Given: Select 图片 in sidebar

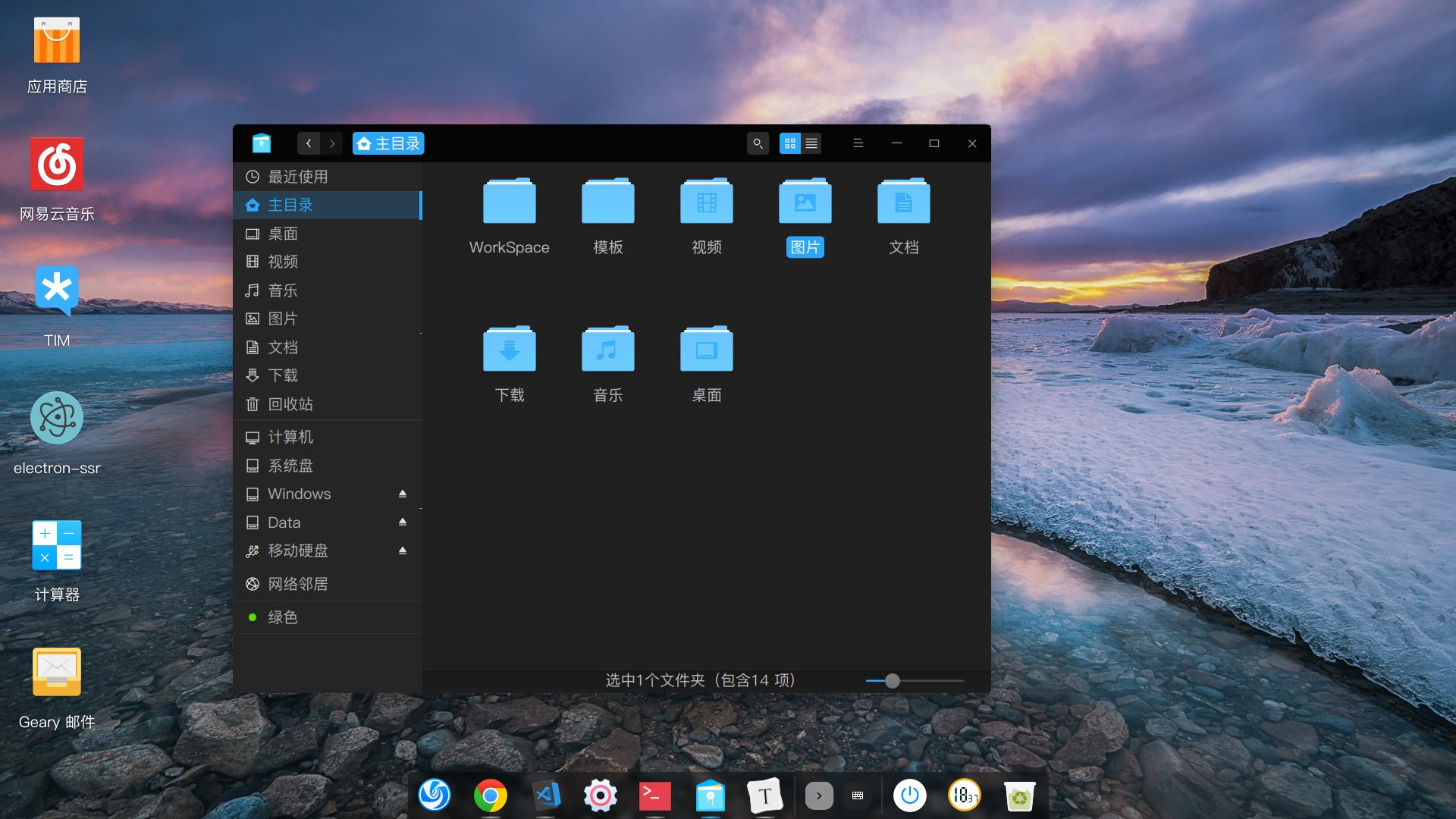Looking at the screenshot, I should pyautogui.click(x=328, y=318).
